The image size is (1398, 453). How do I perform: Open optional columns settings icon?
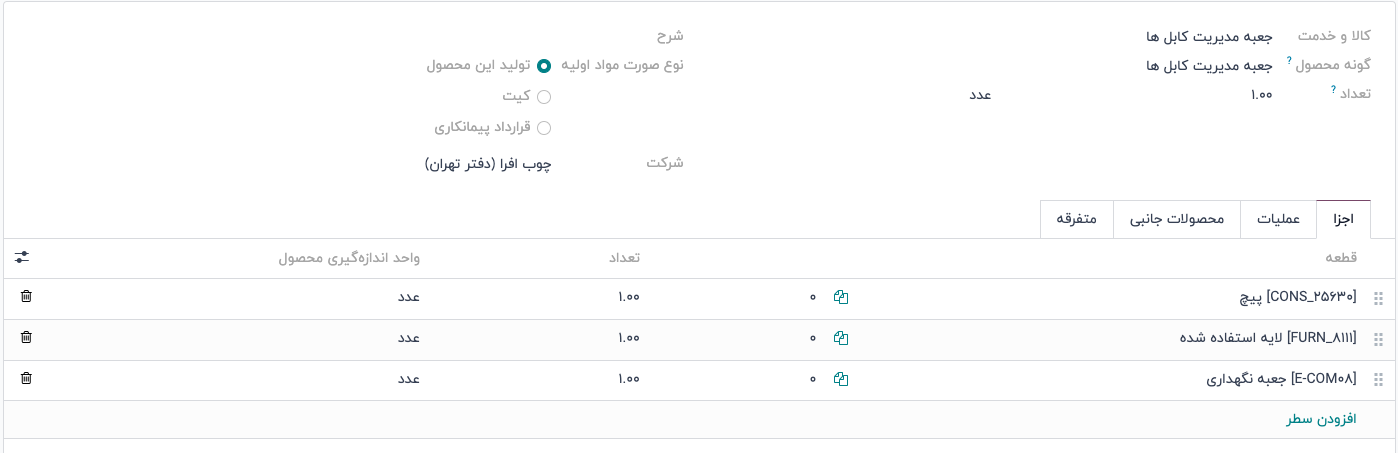[x=22, y=258]
